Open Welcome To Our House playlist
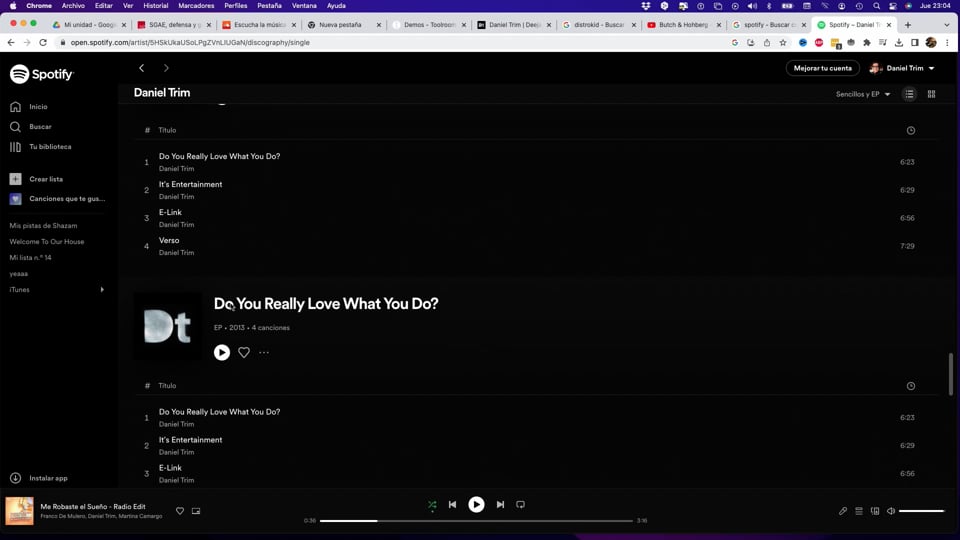Screen dimensions: 960x540 pyautogui.click(x=47, y=242)
